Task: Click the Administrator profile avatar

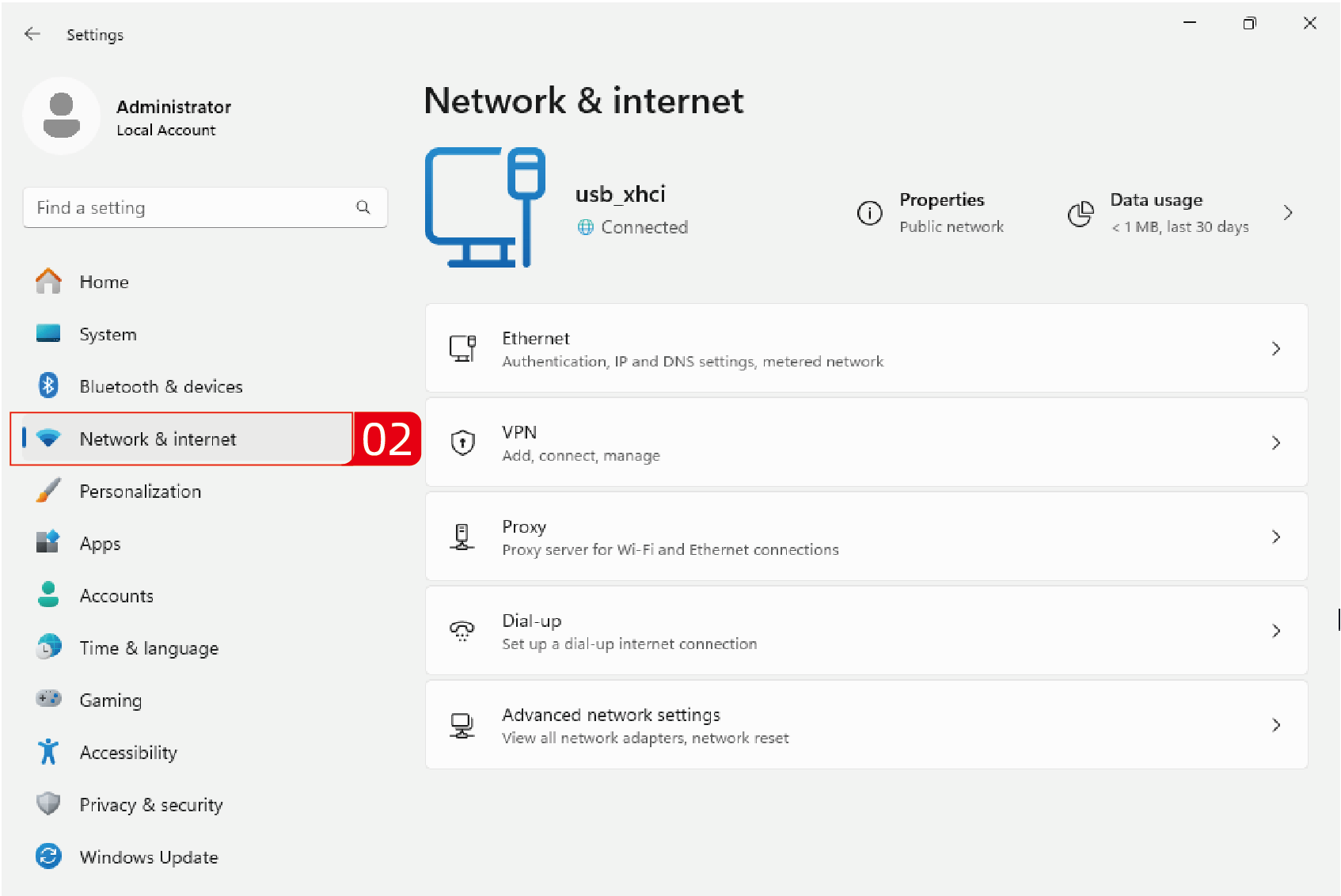Action: pos(62,116)
